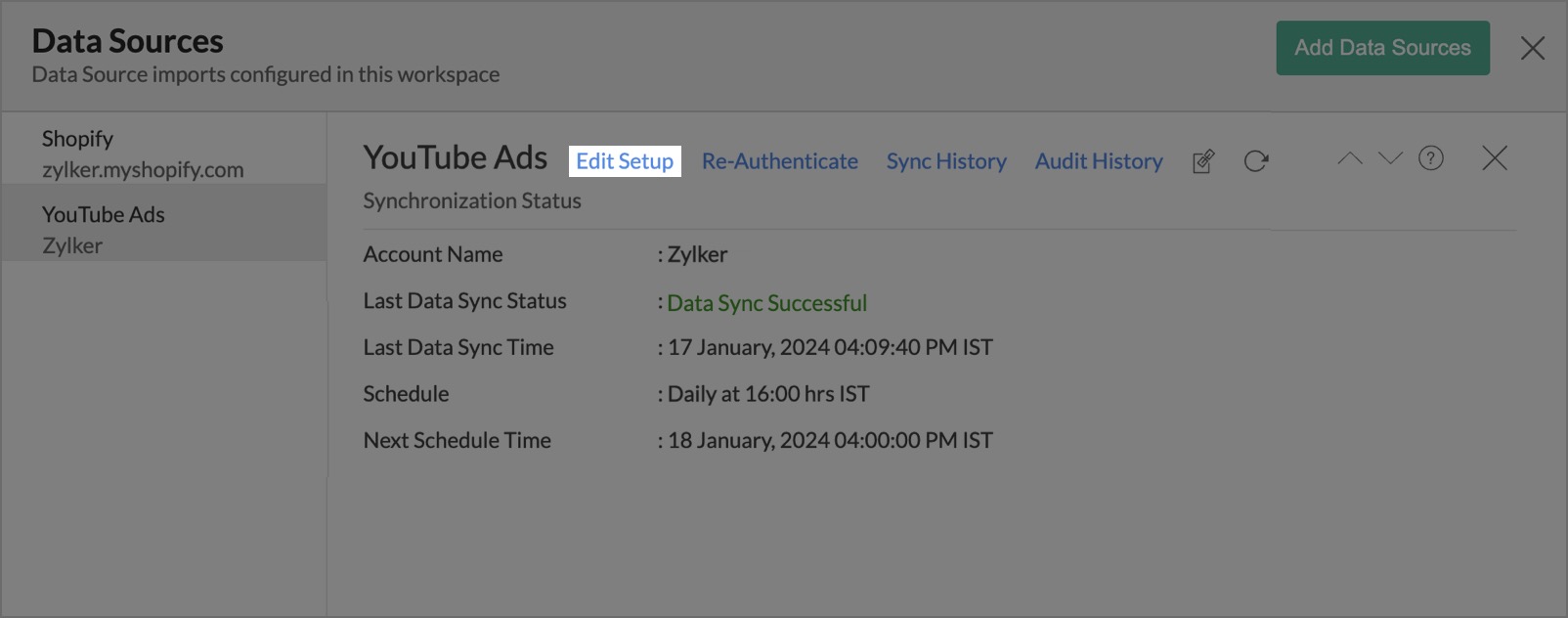Close the YouTube Ads details panel
Image resolution: width=1568 pixels, height=618 pixels.
[1495, 158]
